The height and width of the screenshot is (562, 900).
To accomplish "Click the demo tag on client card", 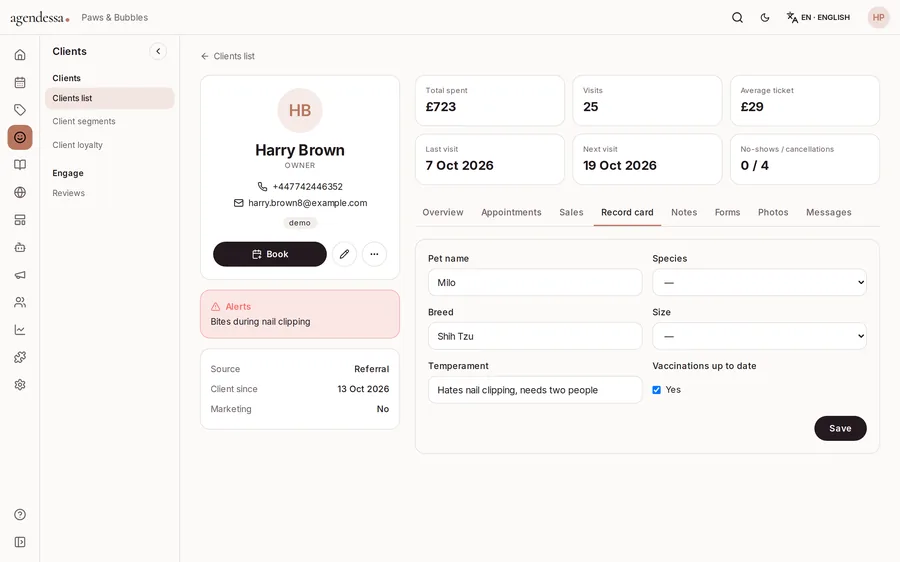I will pos(300,223).
